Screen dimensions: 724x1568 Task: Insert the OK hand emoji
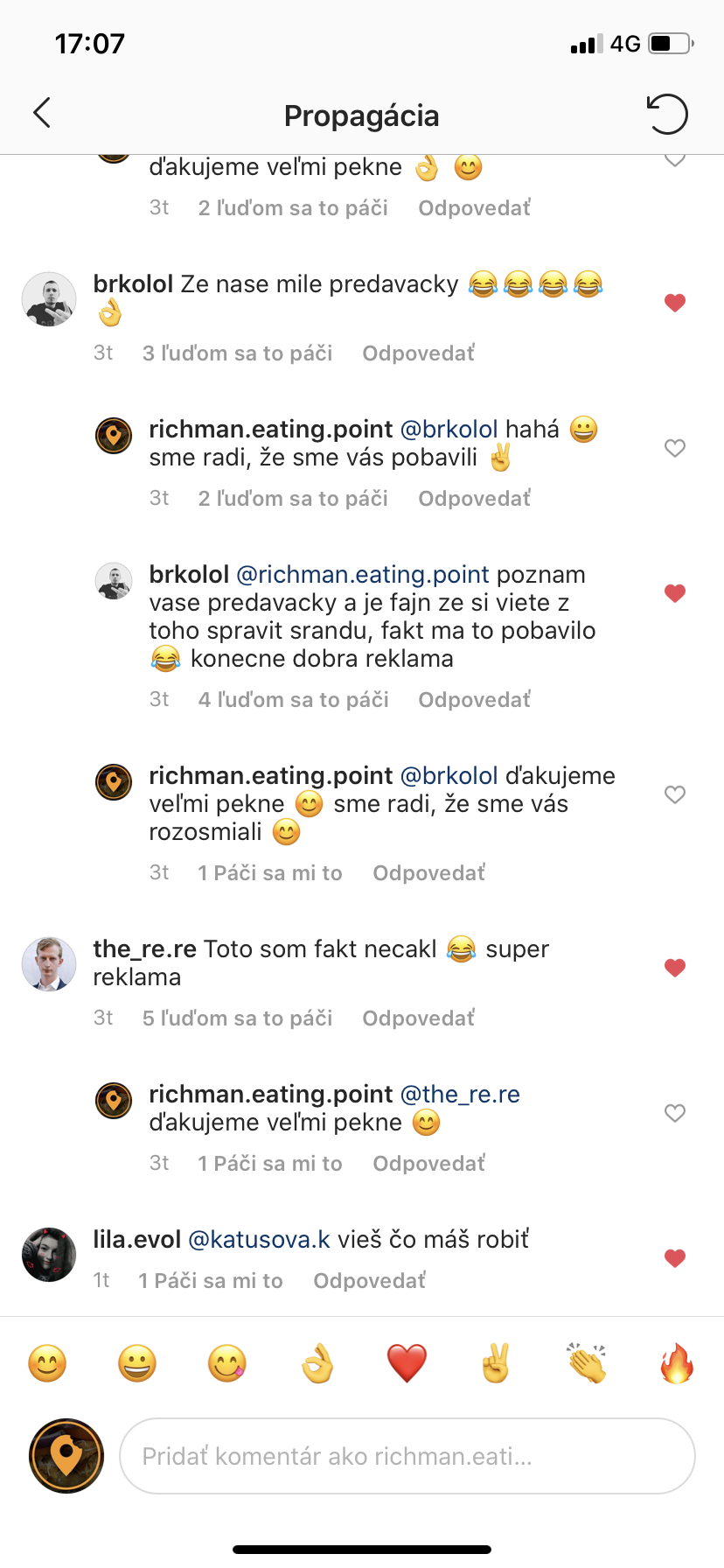tap(317, 1362)
